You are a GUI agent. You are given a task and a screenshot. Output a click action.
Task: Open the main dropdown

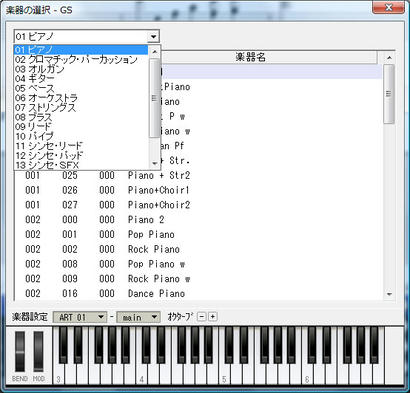point(138,317)
